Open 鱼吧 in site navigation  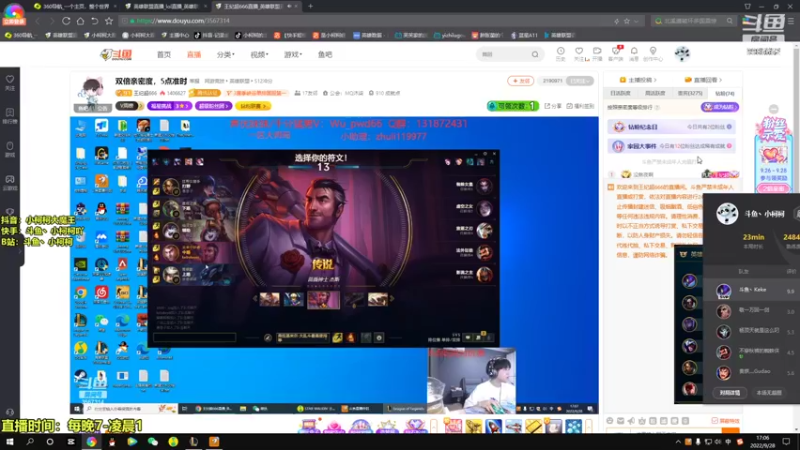[x=325, y=54]
